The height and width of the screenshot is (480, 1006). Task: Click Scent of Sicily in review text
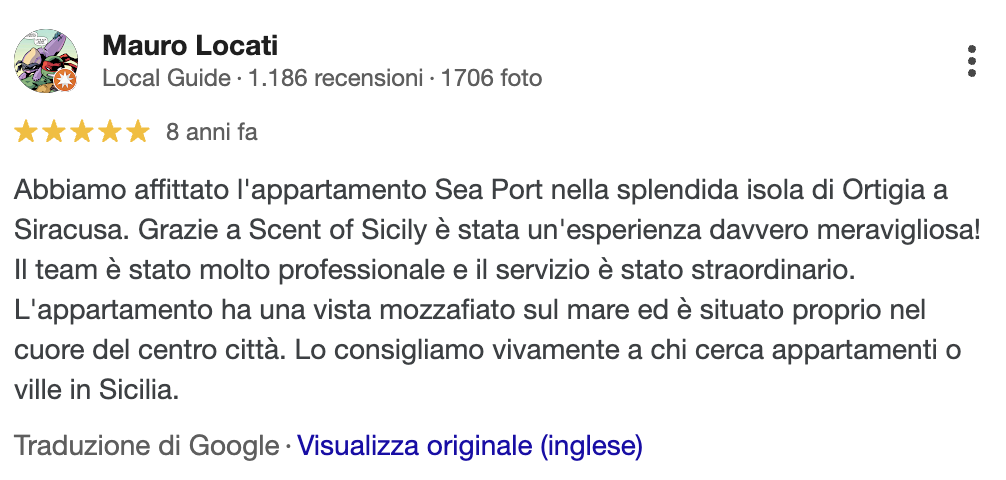pos(337,230)
